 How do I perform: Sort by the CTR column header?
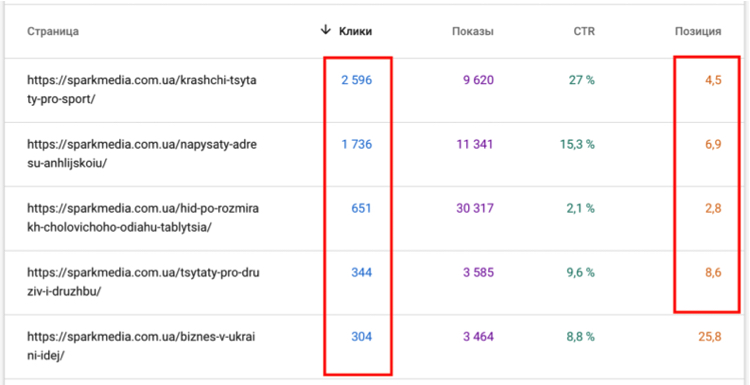[x=585, y=32]
